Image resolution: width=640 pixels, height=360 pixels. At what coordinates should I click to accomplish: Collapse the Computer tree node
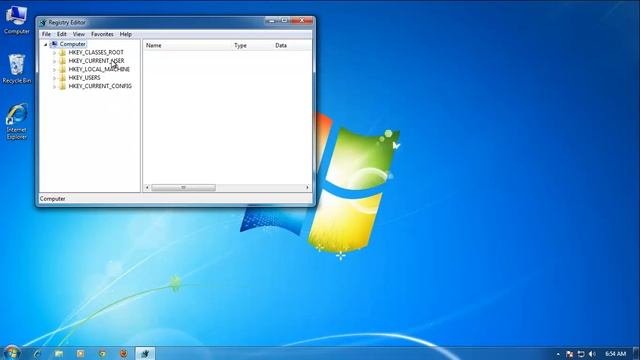tap(46, 44)
